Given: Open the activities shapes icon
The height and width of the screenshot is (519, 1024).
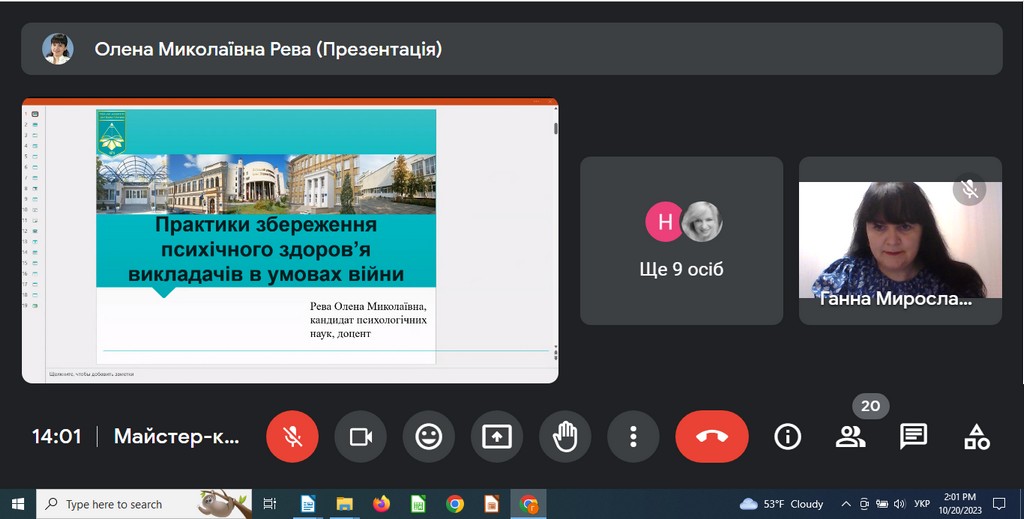Looking at the screenshot, I should (x=976, y=437).
